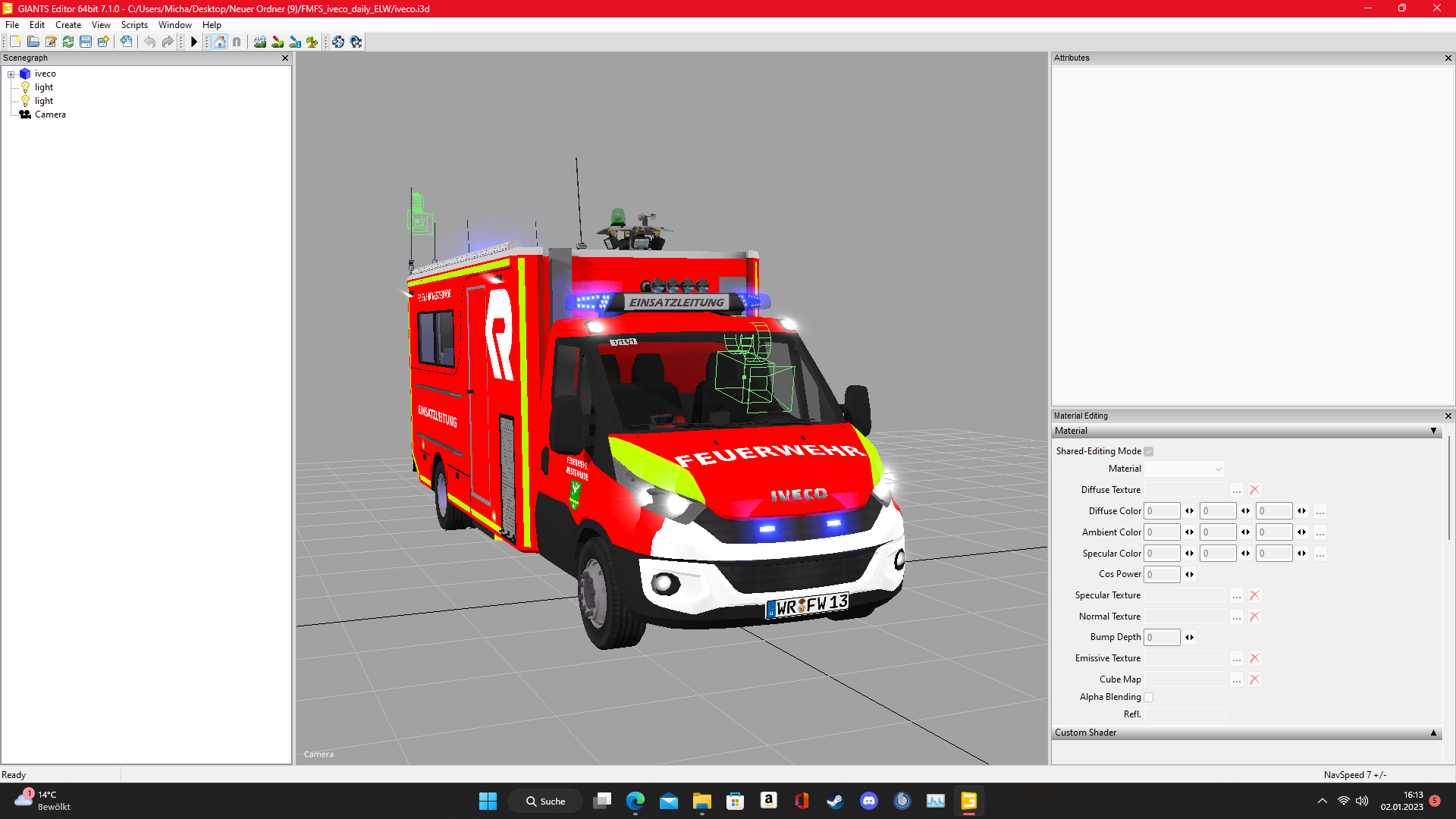The height and width of the screenshot is (819, 1456).
Task: Save the scene with floppy disk icon
Action: [x=86, y=42]
